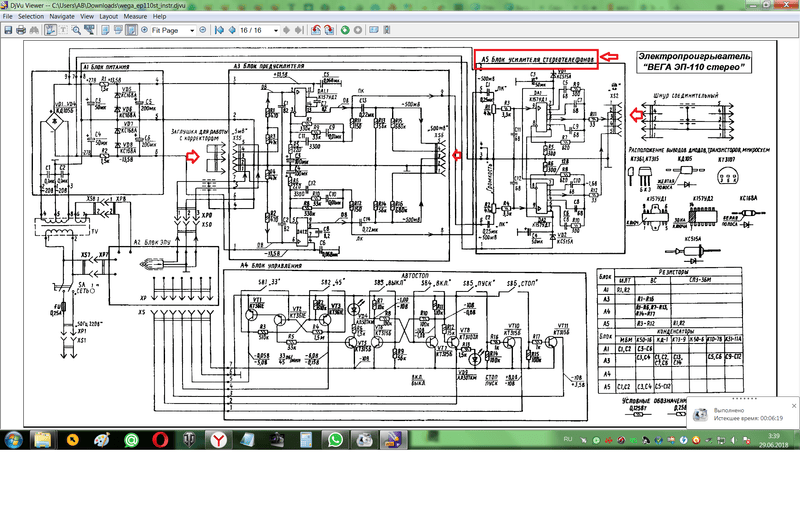Close the Выполнено notification popup
This screenshot has width=800, height=505.
tap(794, 406)
